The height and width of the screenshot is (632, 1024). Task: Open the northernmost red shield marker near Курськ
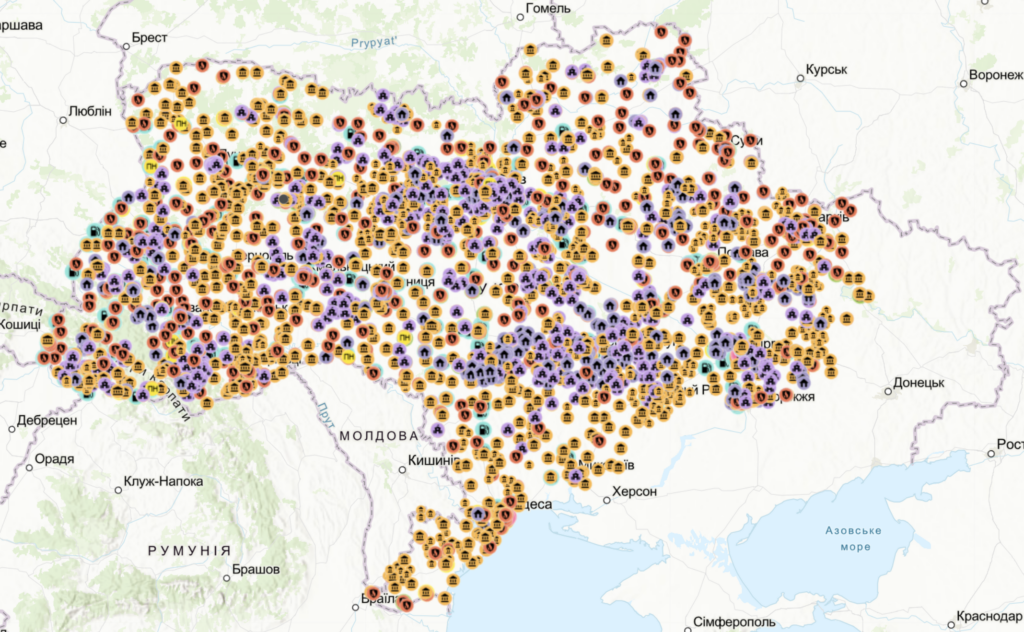click(662, 31)
